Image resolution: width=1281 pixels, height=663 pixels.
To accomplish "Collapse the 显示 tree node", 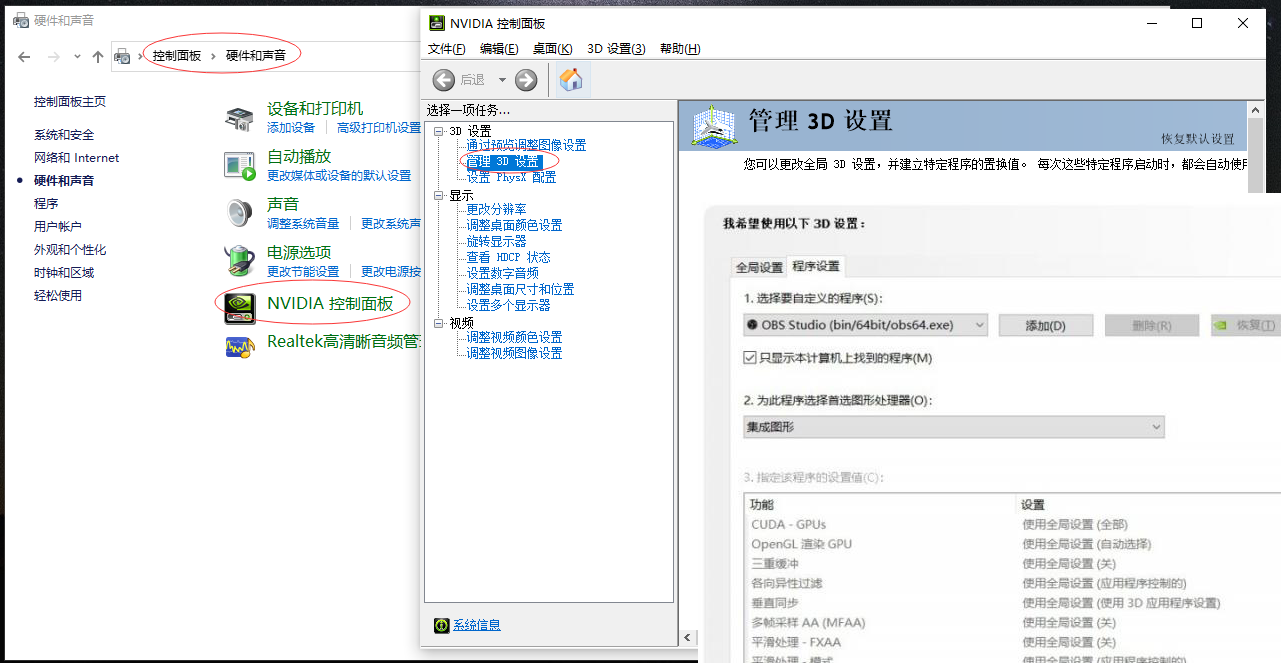I will click(439, 195).
